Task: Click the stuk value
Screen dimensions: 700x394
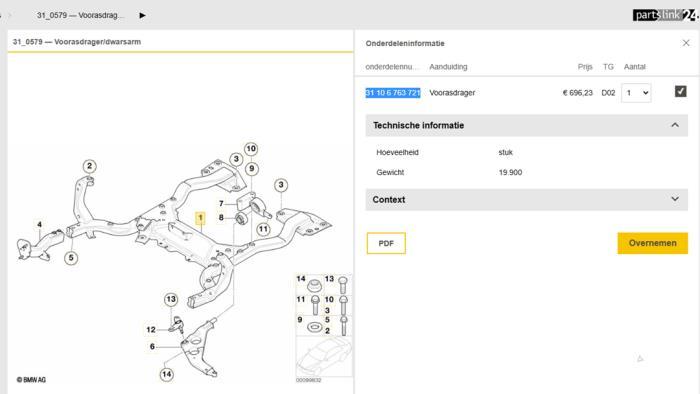Action: click(x=505, y=152)
